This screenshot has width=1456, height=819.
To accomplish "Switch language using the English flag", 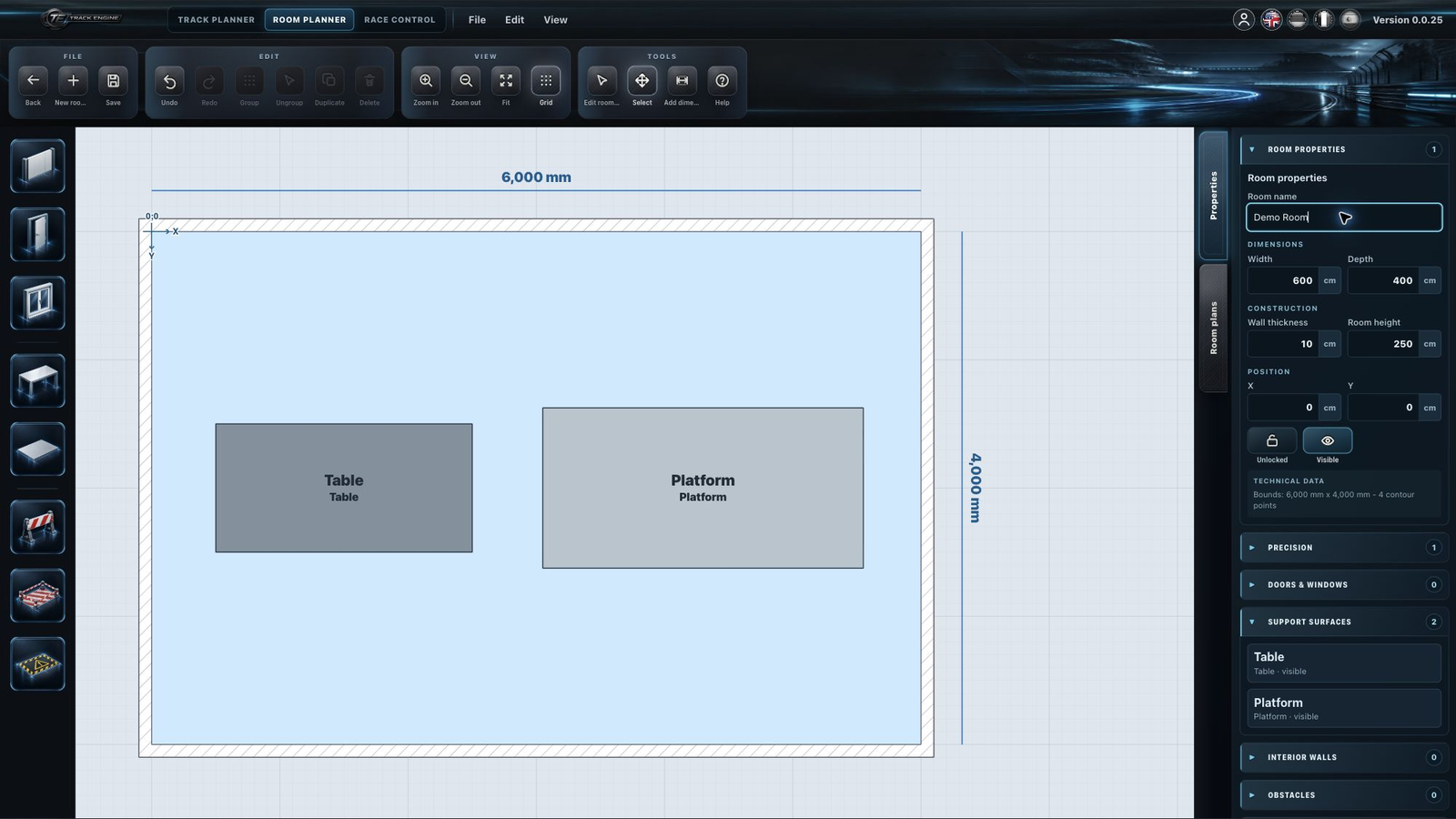I will tap(1271, 19).
